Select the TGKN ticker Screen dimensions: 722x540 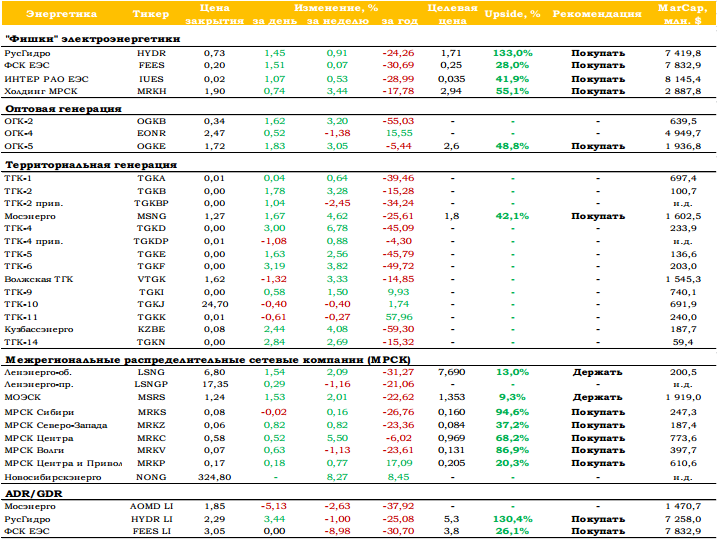151,343
